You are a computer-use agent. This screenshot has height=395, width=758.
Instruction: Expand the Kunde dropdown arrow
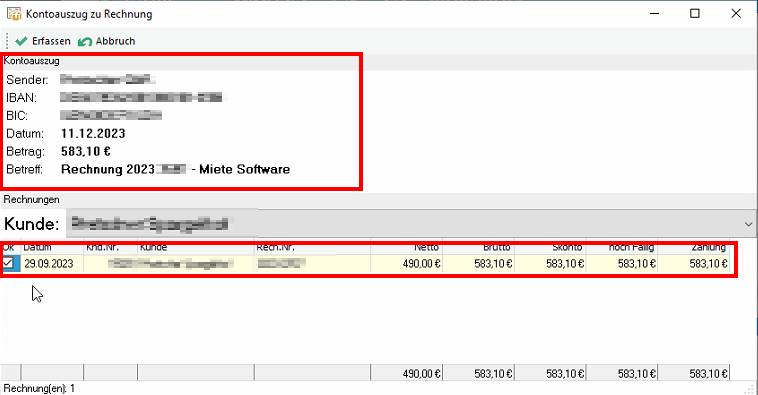[748, 224]
